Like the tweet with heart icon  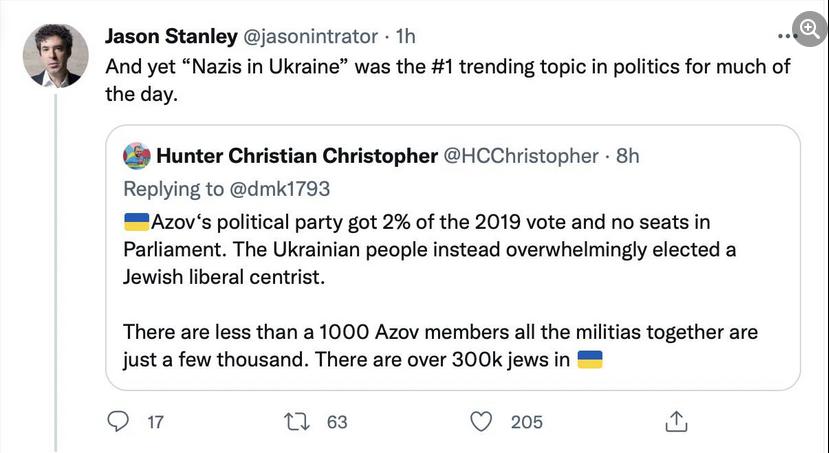tap(481, 422)
